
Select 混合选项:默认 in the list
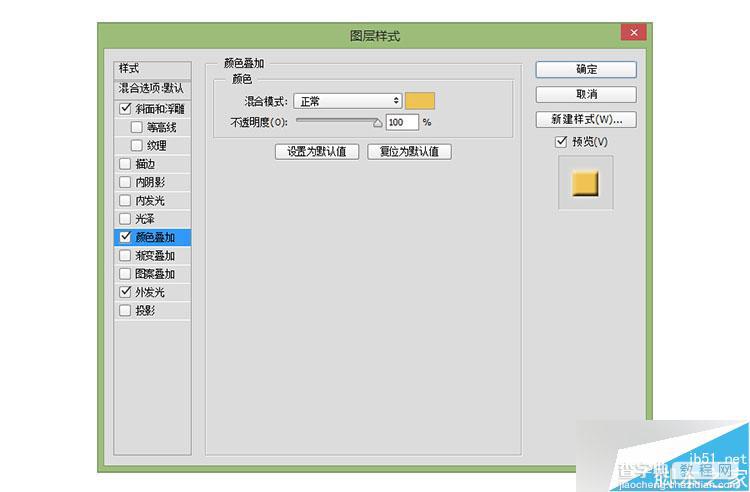point(152,88)
